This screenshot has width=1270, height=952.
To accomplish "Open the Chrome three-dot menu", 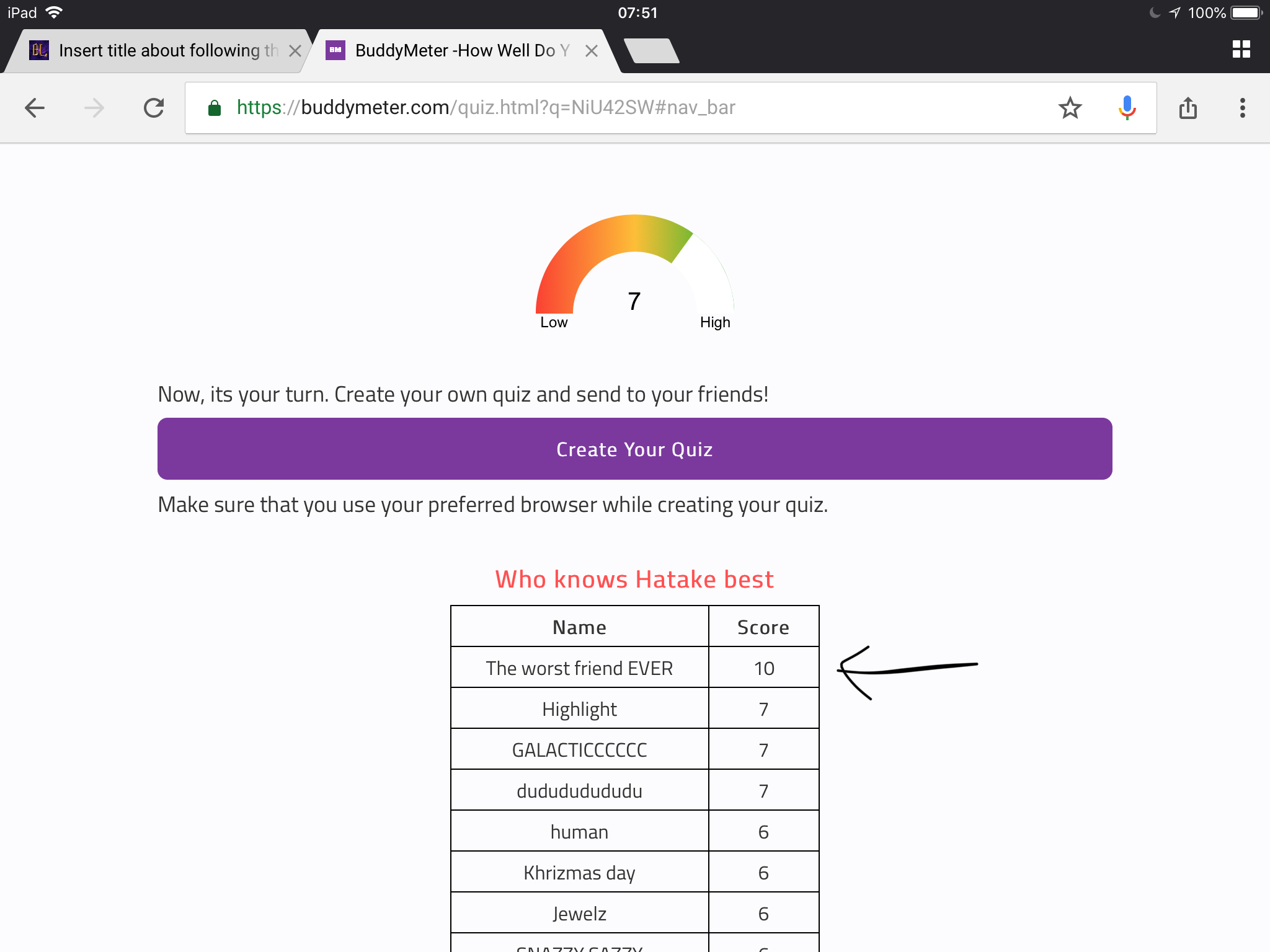I will point(1242,108).
